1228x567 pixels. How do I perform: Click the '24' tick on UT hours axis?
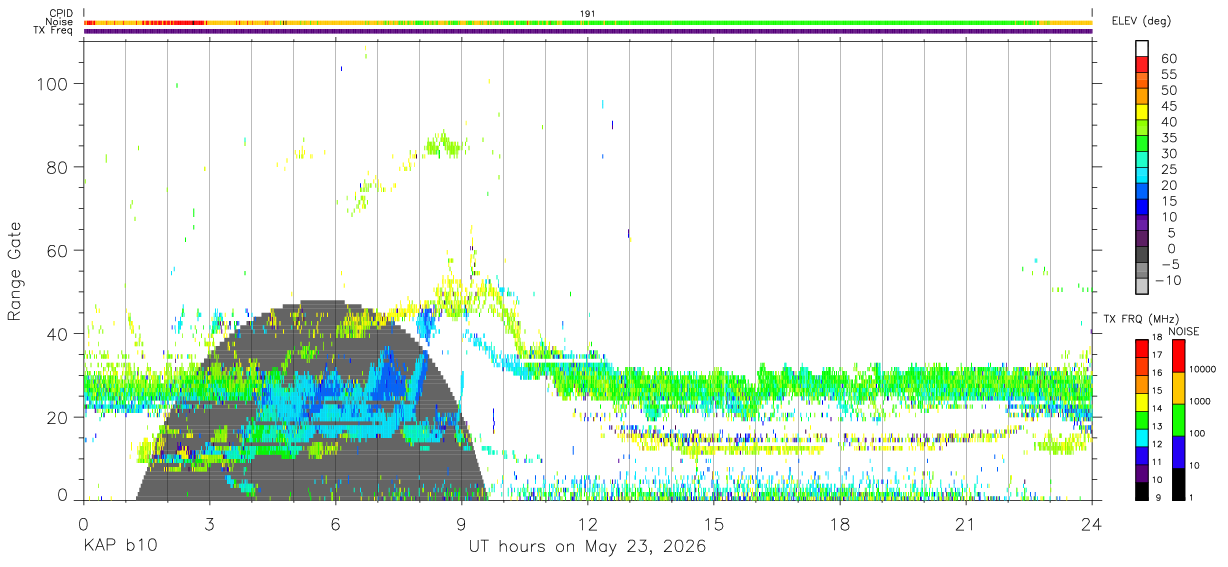[1092, 523]
